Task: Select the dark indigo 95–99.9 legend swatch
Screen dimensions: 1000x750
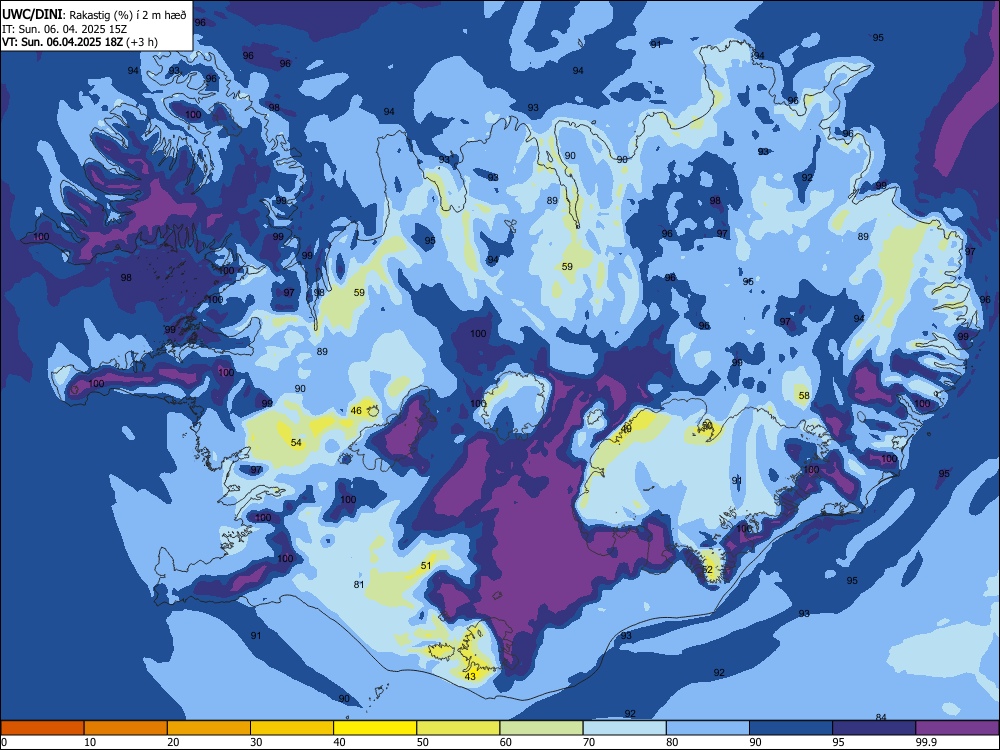Action: point(874,728)
